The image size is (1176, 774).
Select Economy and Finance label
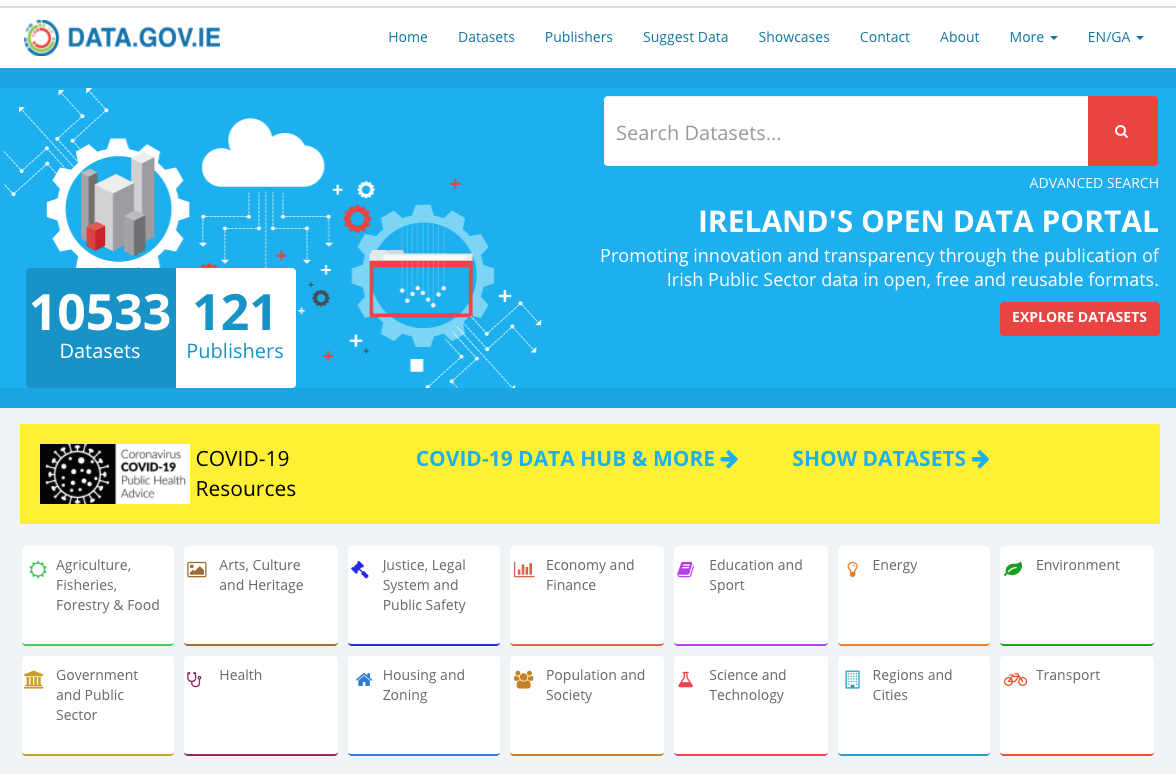(590, 575)
